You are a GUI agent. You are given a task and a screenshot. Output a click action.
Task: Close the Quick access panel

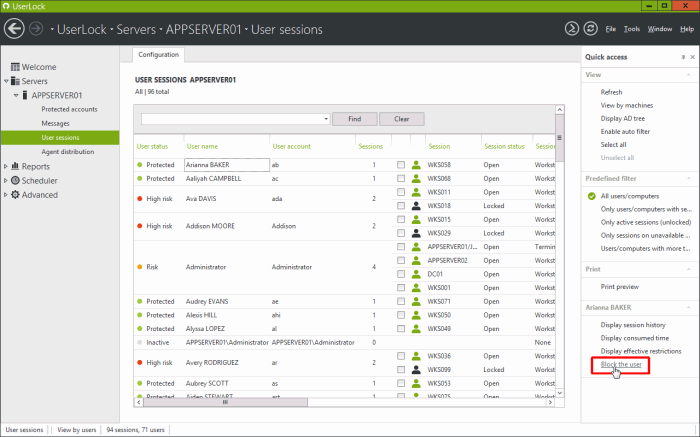[x=692, y=57]
